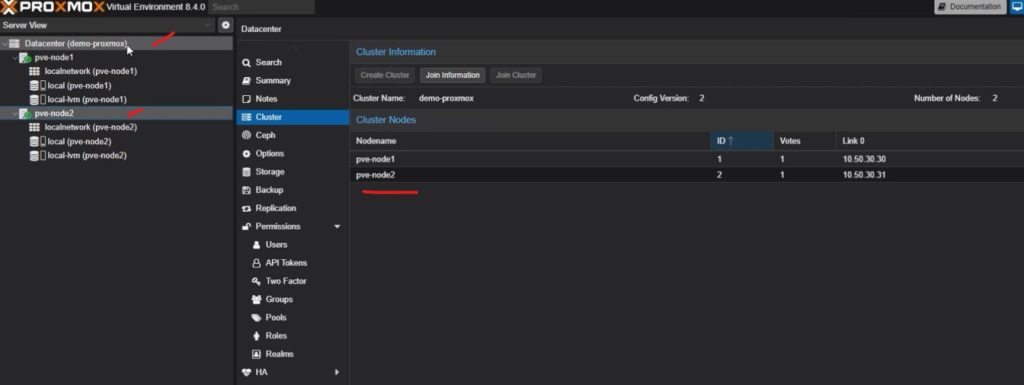
Task: Select pve-node1 in the server tree
Action: click(x=54, y=57)
